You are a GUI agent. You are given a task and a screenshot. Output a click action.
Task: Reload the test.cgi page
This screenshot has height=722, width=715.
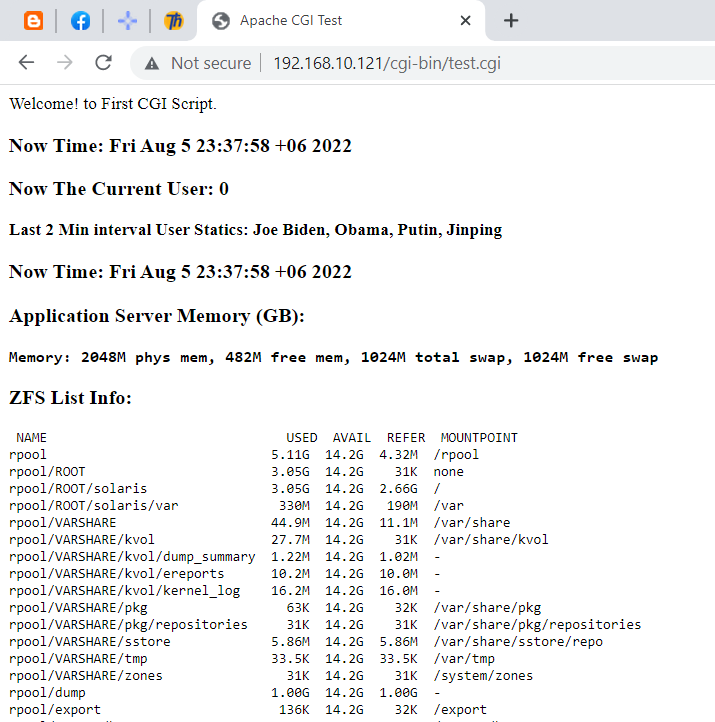[x=104, y=63]
